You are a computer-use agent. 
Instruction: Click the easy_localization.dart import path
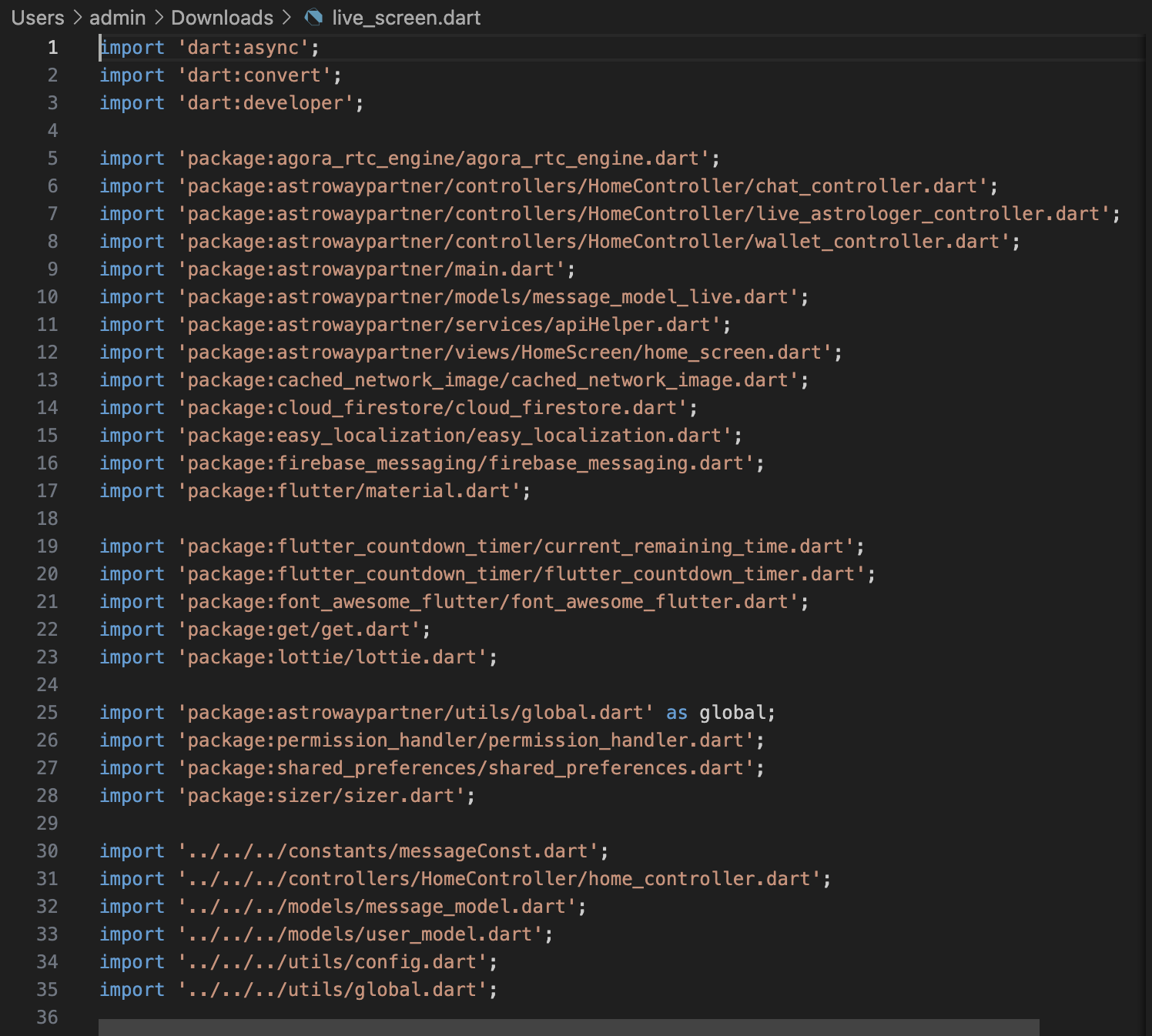[x=454, y=436]
